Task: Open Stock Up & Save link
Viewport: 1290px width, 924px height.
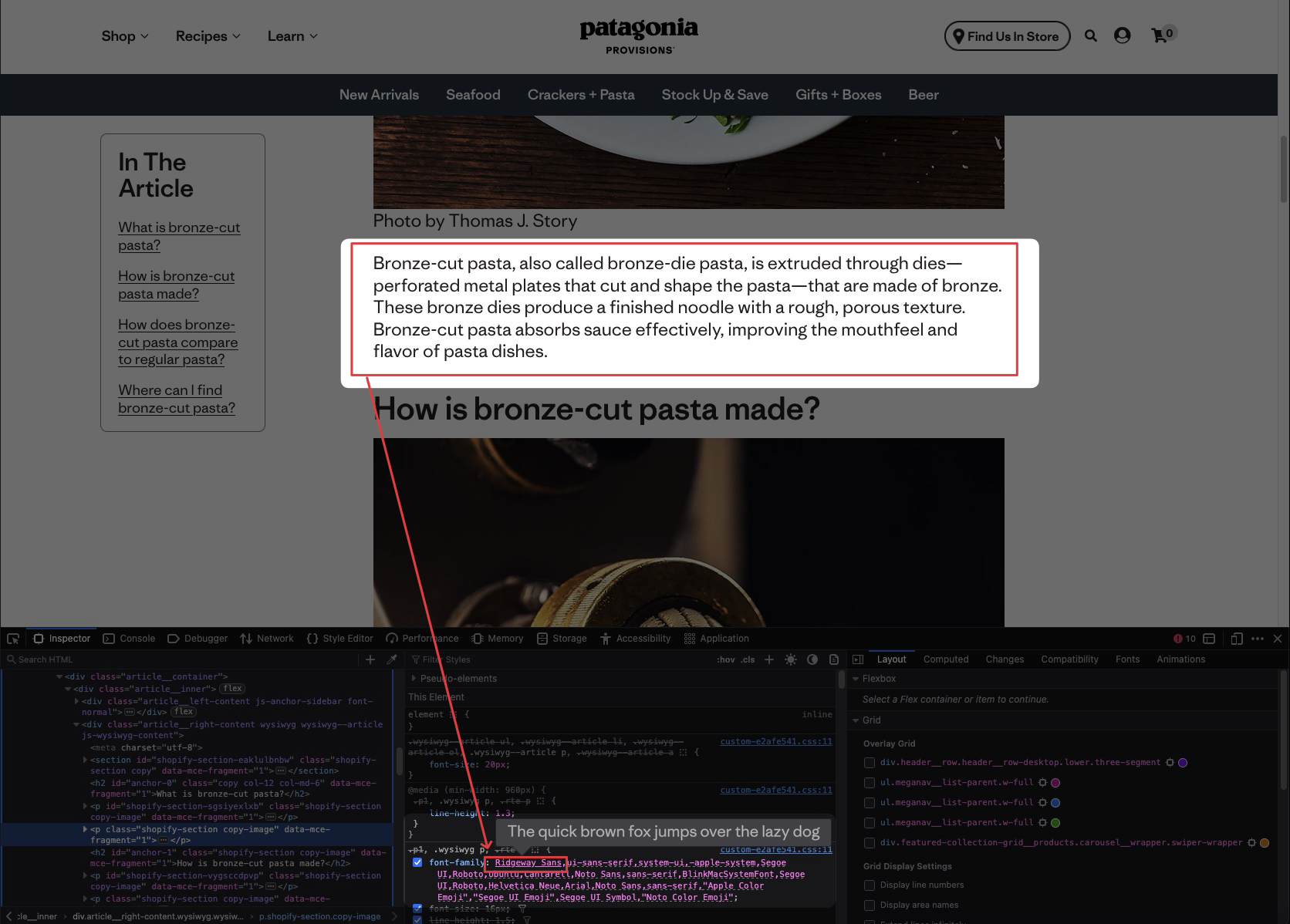Action: click(x=714, y=95)
